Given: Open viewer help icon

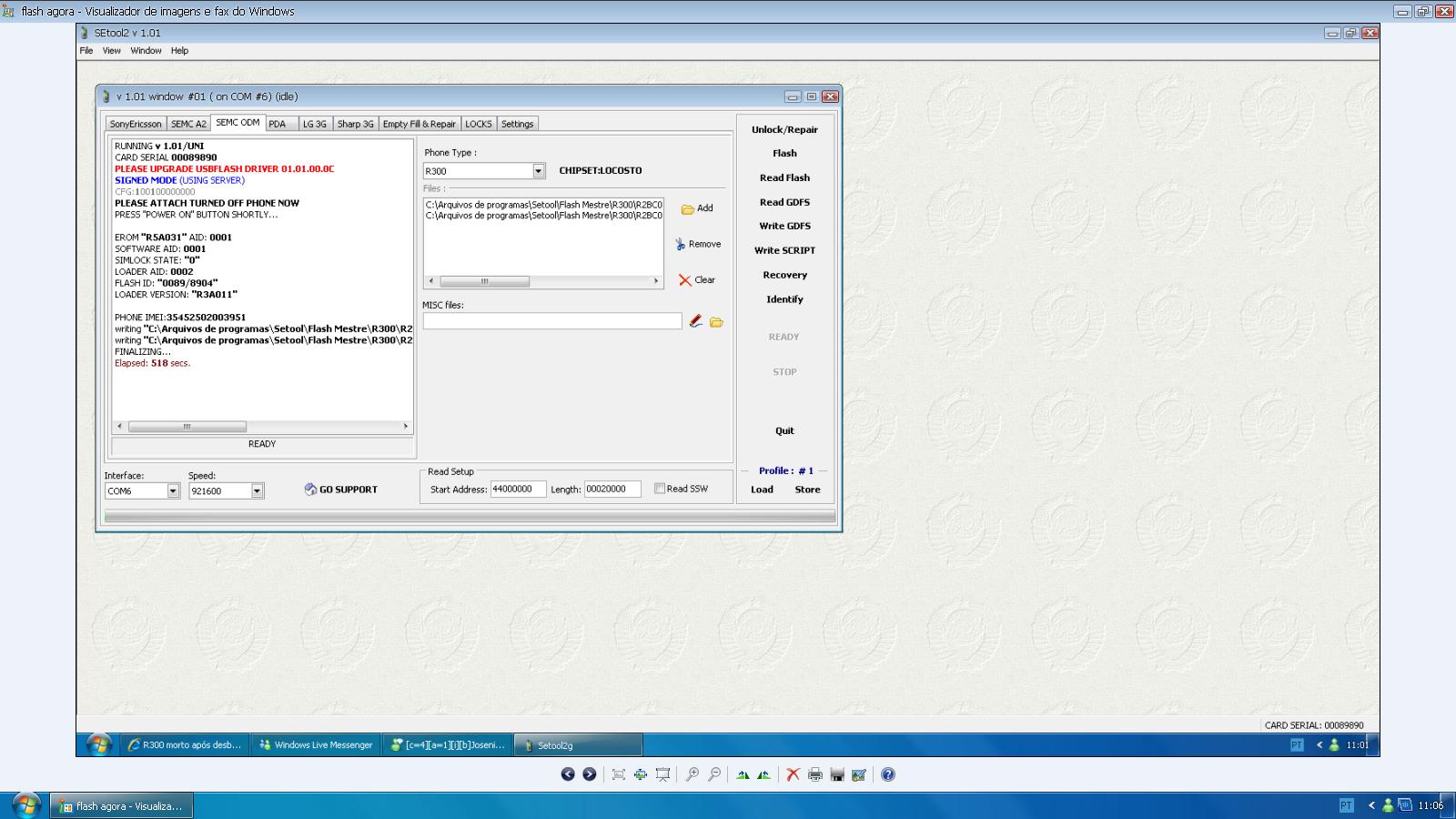Looking at the screenshot, I should [x=888, y=774].
